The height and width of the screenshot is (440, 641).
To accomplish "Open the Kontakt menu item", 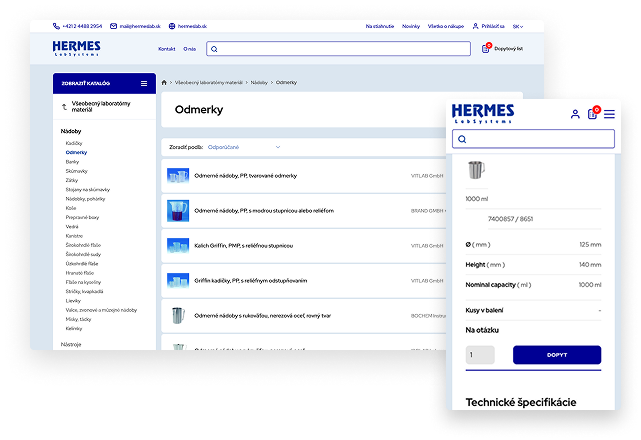I will 166,49.
